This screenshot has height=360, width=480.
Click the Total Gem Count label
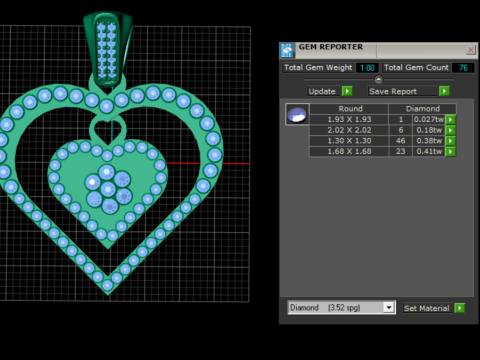point(416,68)
